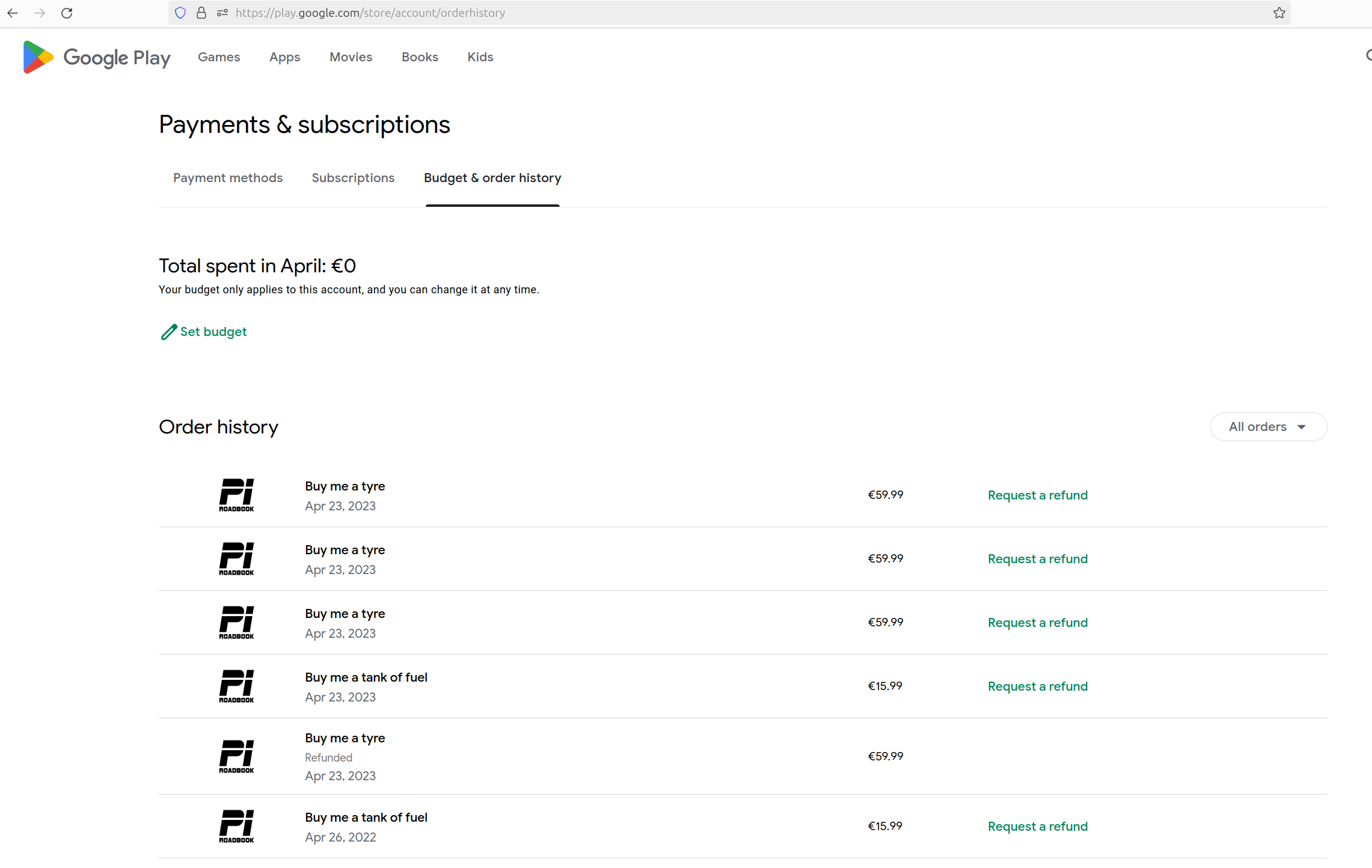This screenshot has width=1372, height=868.
Task: Open the Apr 23, 2023 'Buy me a tank of fuel' title
Action: [366, 677]
